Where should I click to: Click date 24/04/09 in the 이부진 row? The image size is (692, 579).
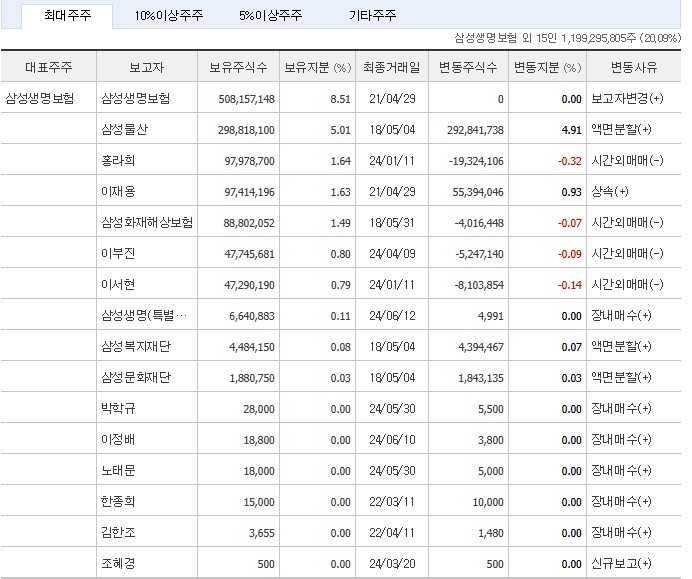[x=392, y=254]
